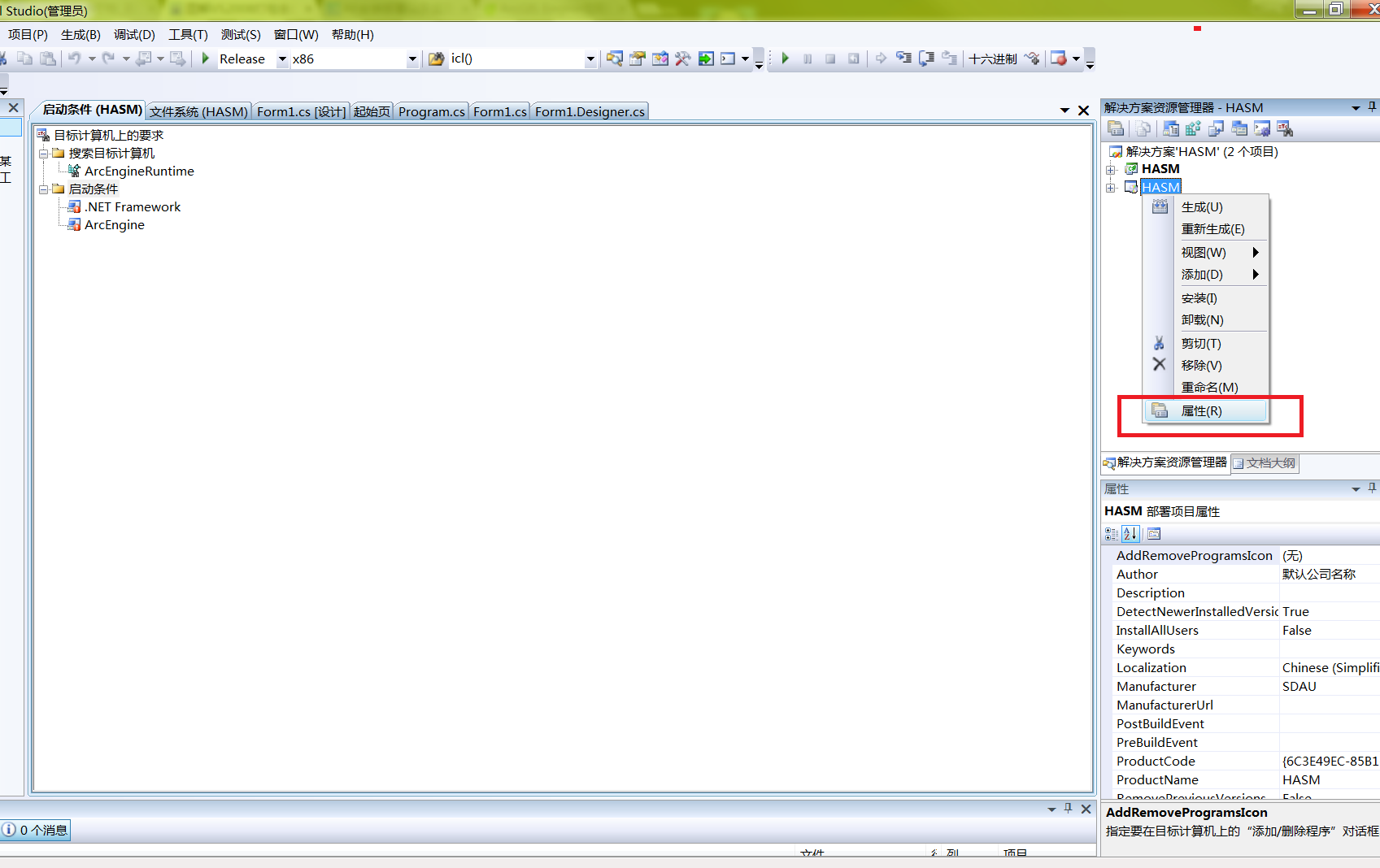
Task: Choose 安装(I) in the context menu
Action: tap(1205, 298)
